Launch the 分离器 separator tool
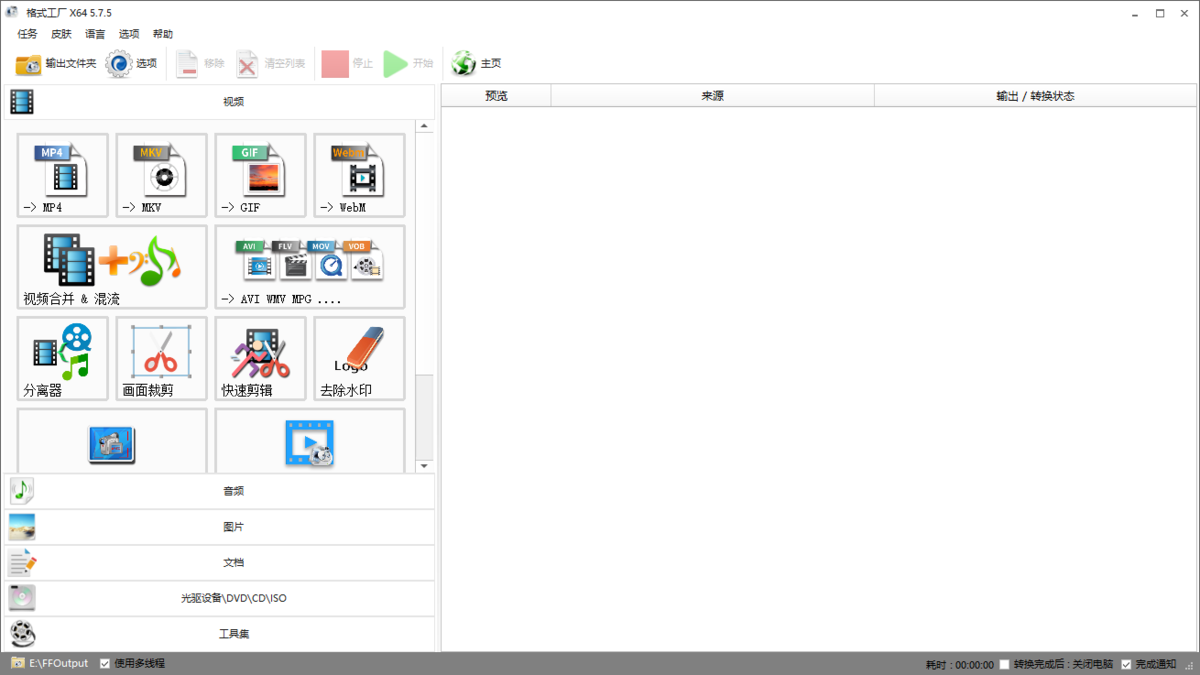 coord(62,358)
